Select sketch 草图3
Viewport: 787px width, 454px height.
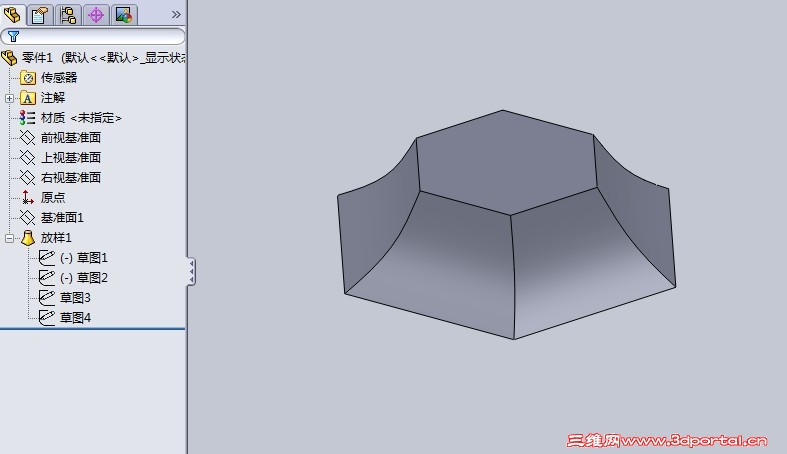(x=75, y=298)
